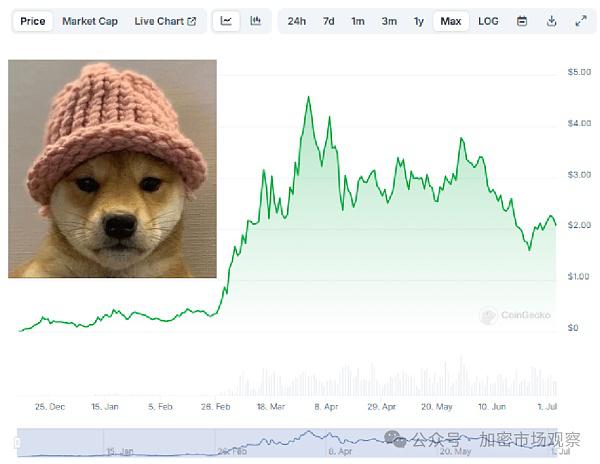Switch to the Market Cap tab
The image size is (600, 464).
[90, 21]
